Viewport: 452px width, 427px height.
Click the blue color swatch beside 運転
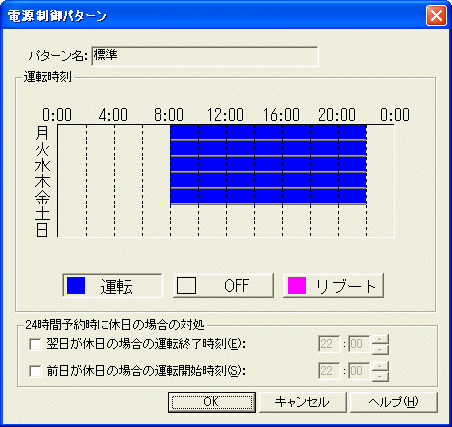(76, 286)
